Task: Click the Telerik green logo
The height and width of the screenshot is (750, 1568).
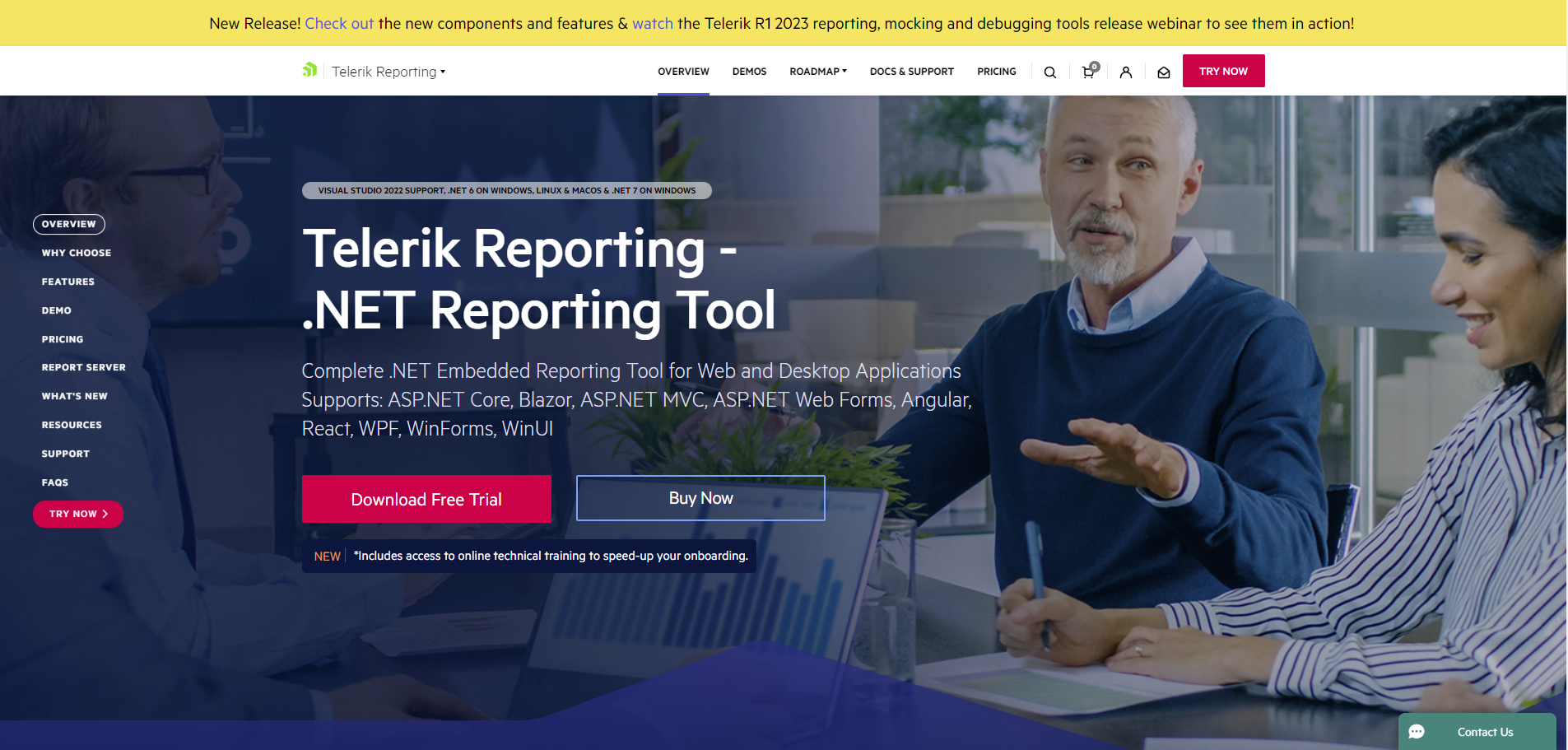Action: coord(310,70)
